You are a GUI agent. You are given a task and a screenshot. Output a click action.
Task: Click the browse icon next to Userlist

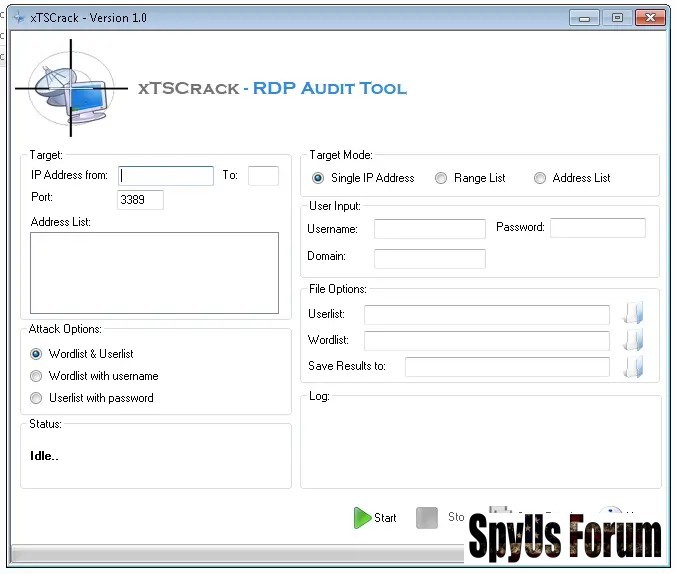pos(632,314)
